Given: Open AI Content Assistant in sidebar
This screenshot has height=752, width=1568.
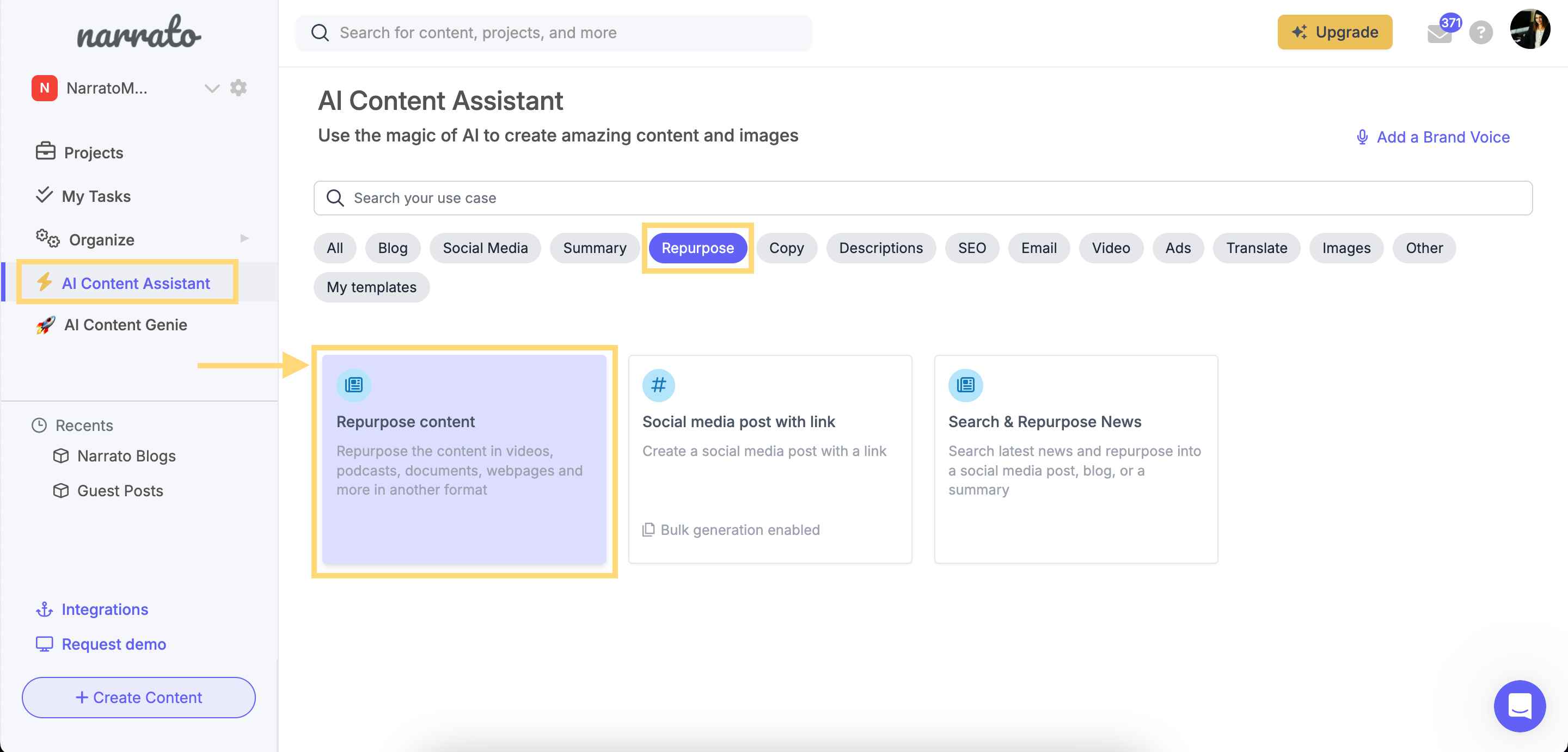Looking at the screenshot, I should pyautogui.click(x=136, y=283).
